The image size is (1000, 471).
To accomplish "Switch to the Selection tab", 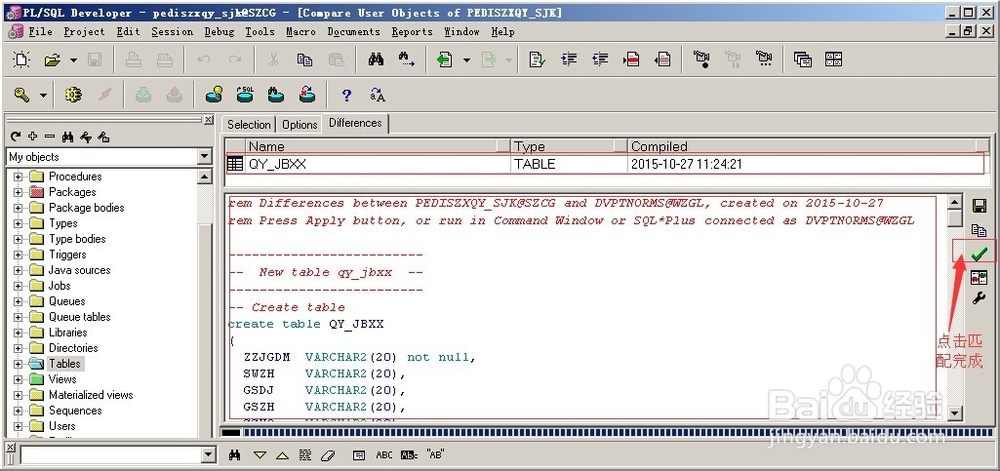I will click(249, 125).
